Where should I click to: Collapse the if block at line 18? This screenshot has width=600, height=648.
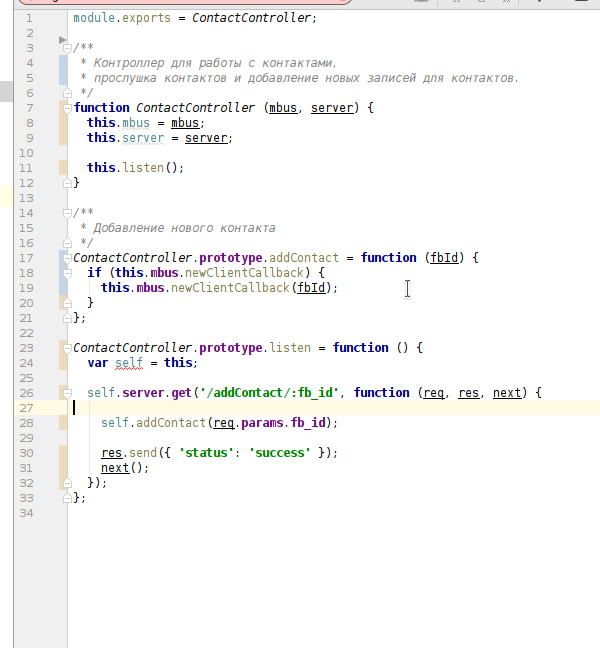coord(67,273)
